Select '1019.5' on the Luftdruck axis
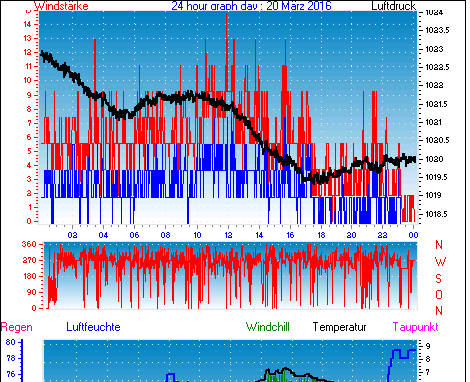Viewport: 470px width, 382px height. pyautogui.click(x=437, y=177)
